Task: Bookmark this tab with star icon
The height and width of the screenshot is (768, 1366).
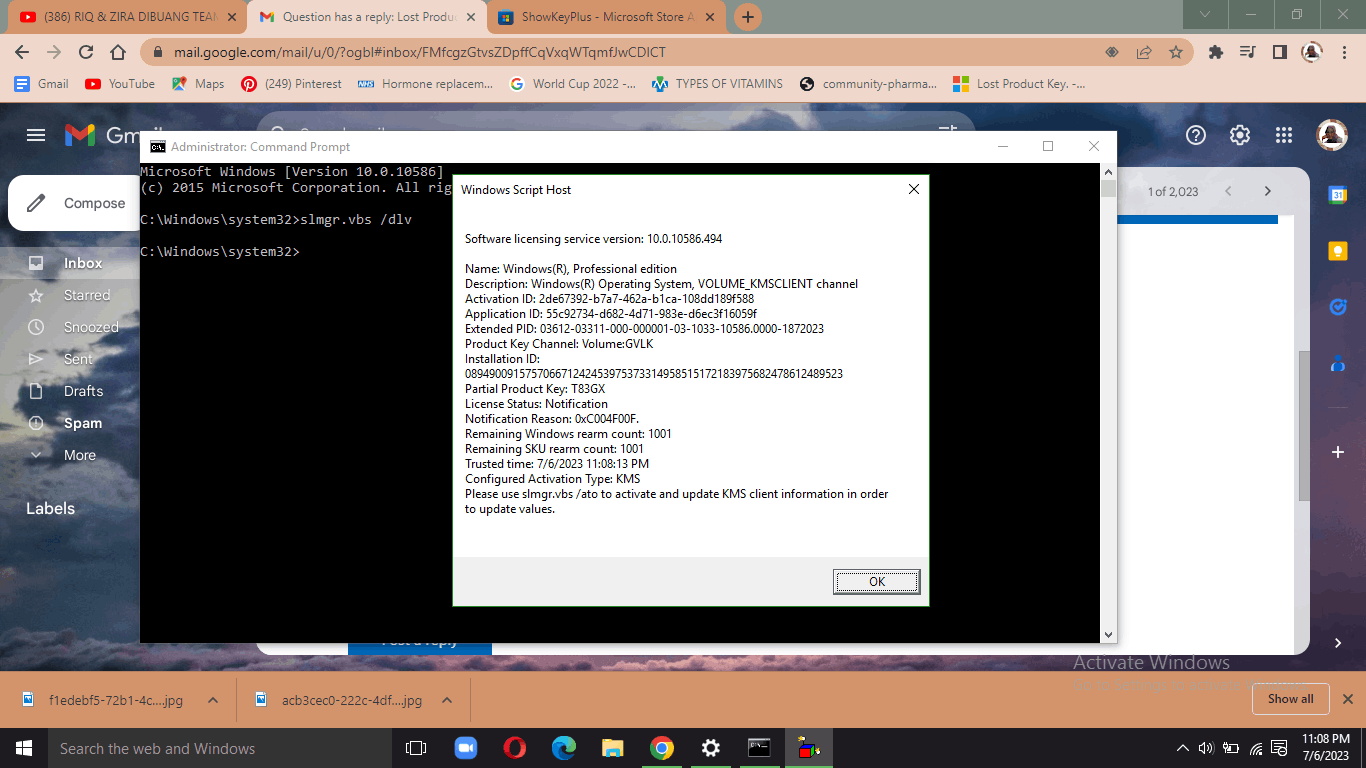Action: point(1176,52)
